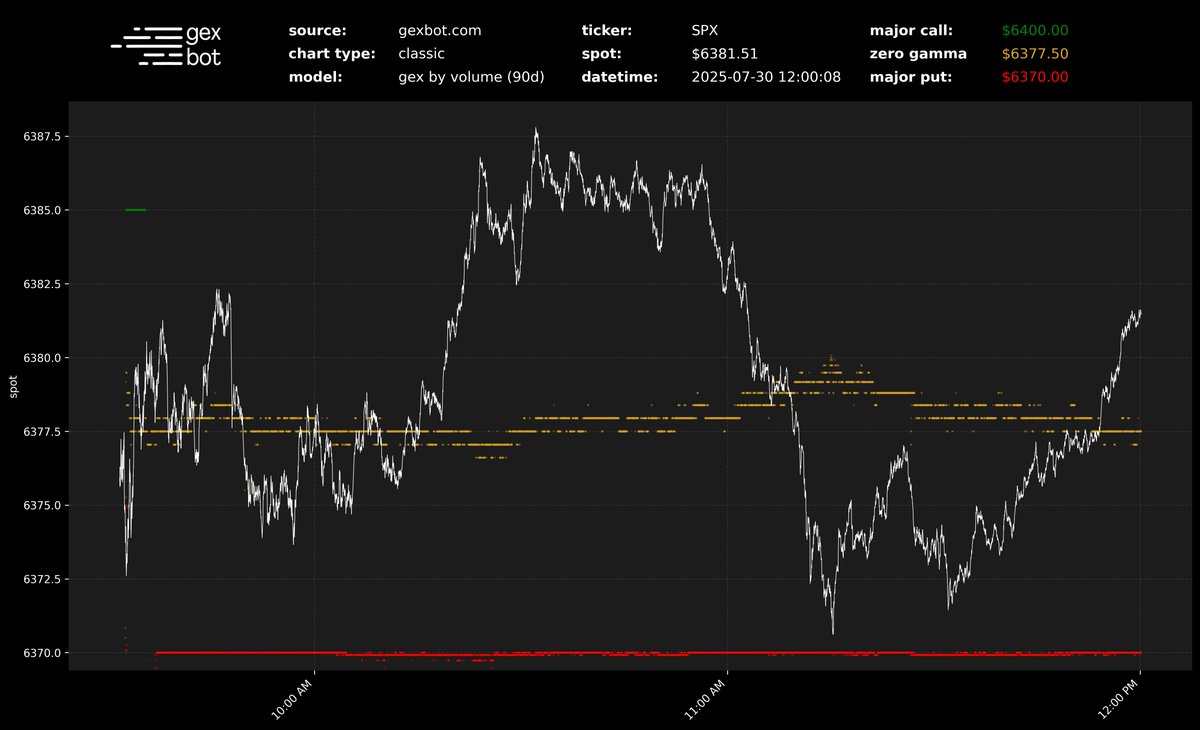Image resolution: width=1200 pixels, height=730 pixels.
Task: Click the 6385.0 y-axis tick label
Action: [x=43, y=210]
